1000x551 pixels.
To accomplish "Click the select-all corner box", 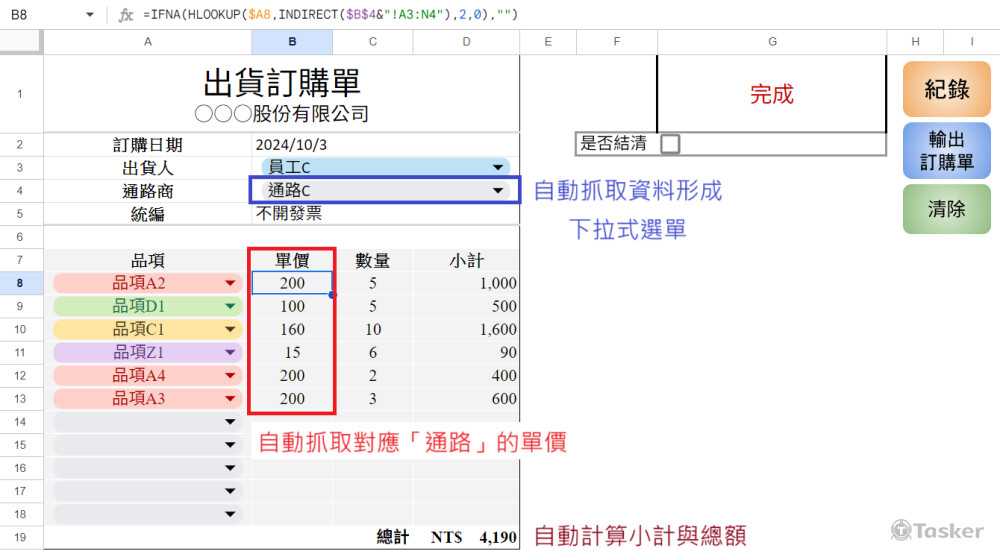I will point(20,41).
